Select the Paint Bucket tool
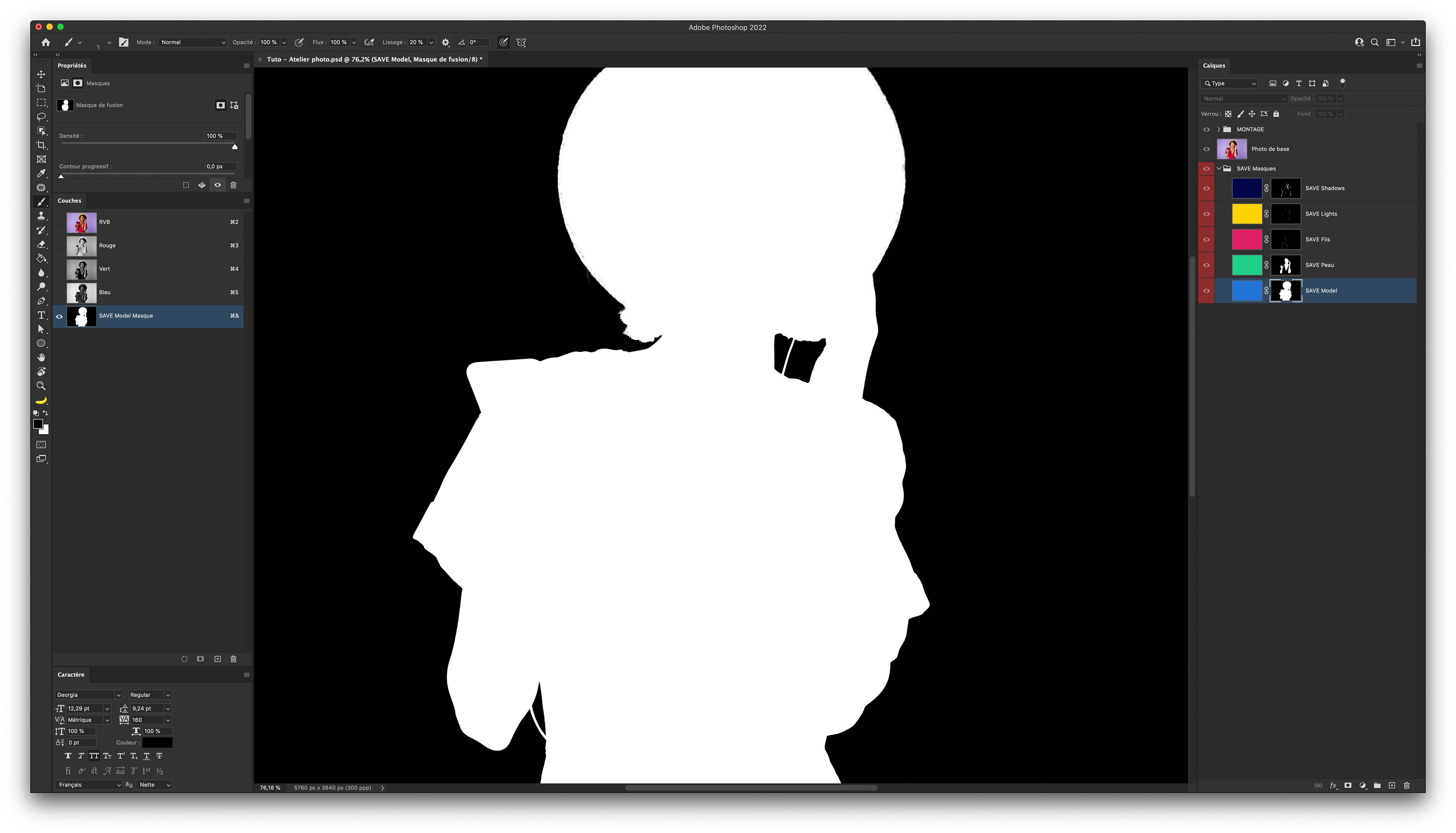This screenshot has height=833, width=1456. tap(41, 259)
